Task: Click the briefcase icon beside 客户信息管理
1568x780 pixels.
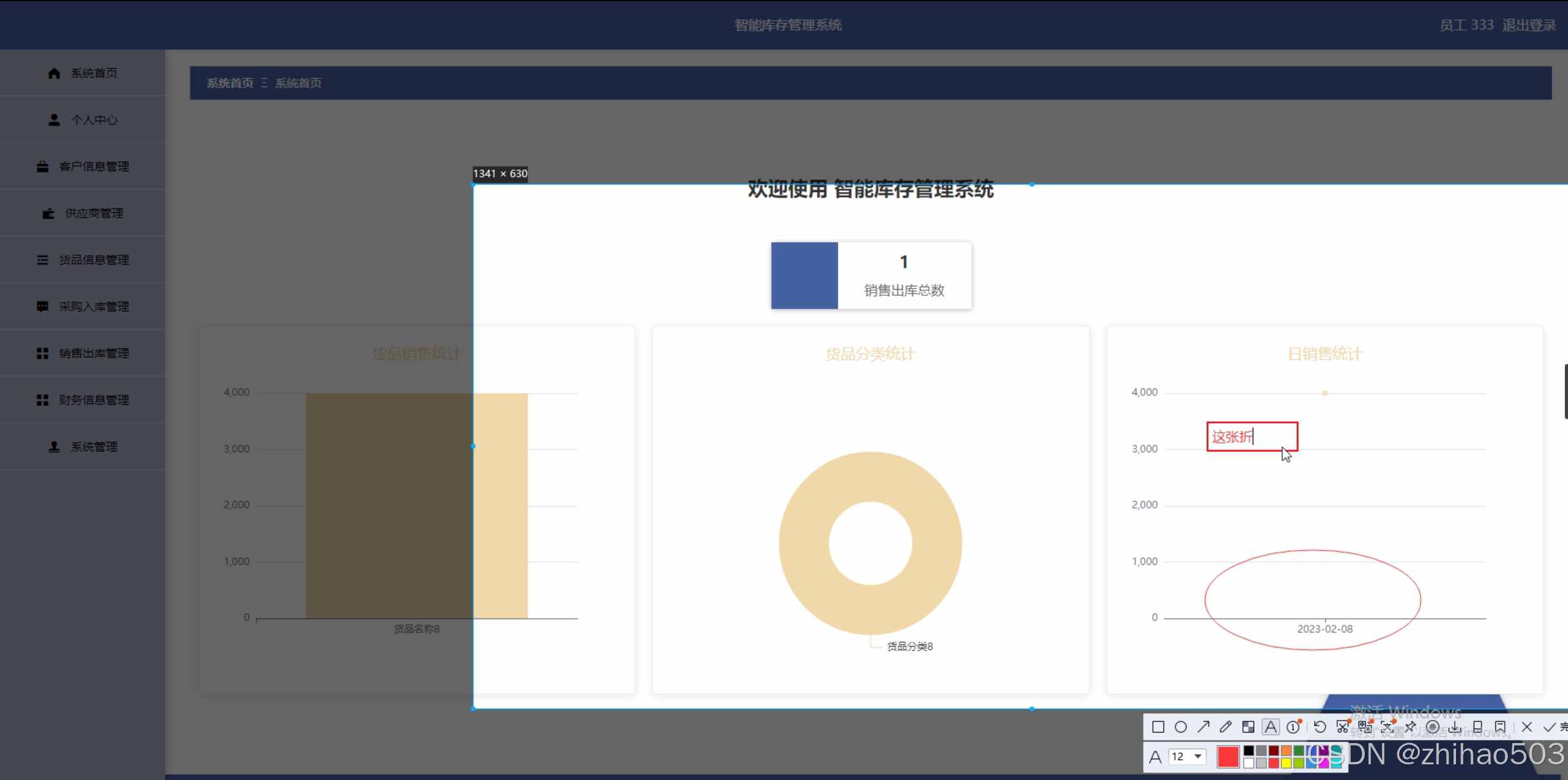Action: [x=42, y=166]
